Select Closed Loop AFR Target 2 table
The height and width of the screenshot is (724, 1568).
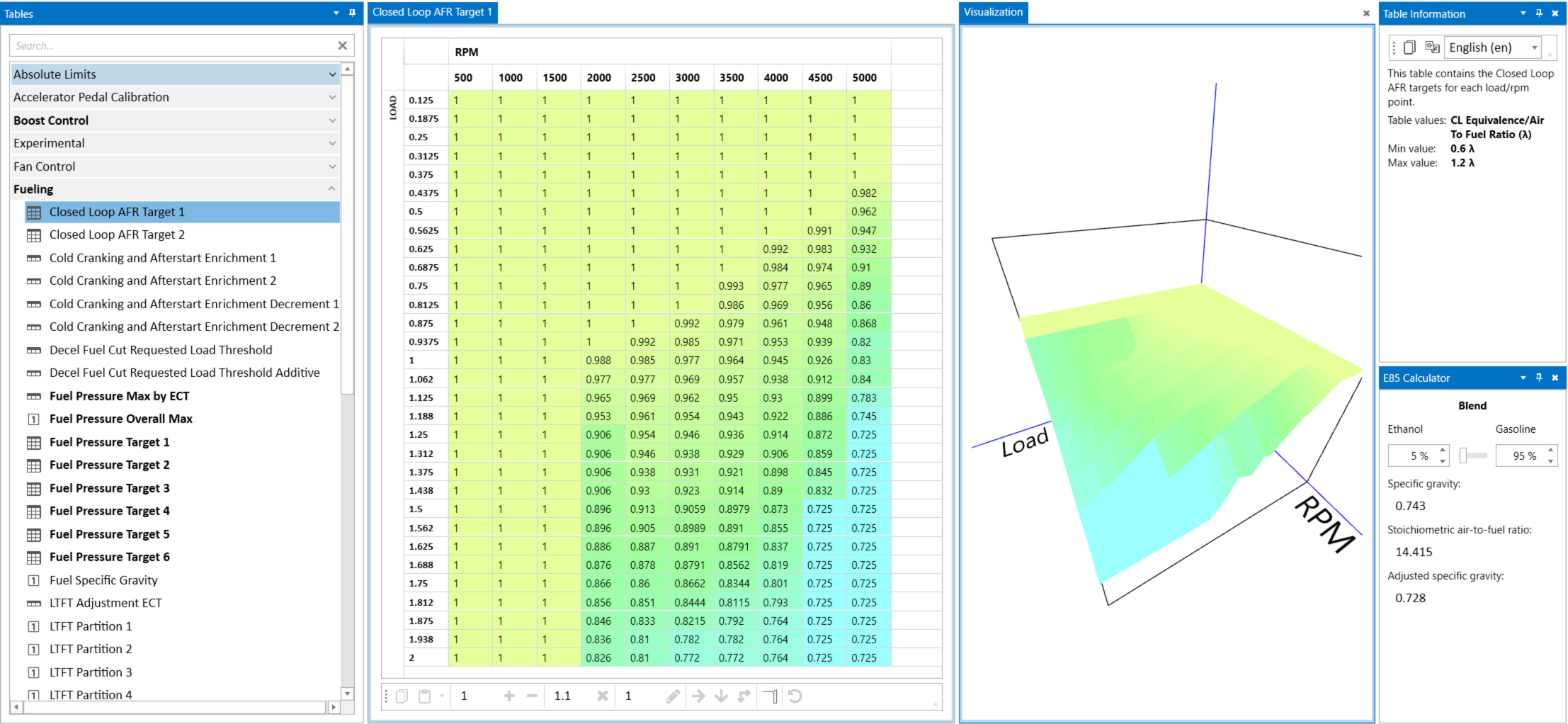coord(117,234)
